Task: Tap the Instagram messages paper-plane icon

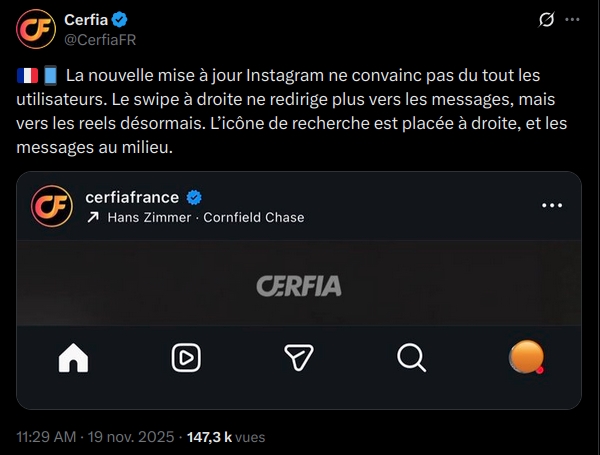Action: [299, 357]
